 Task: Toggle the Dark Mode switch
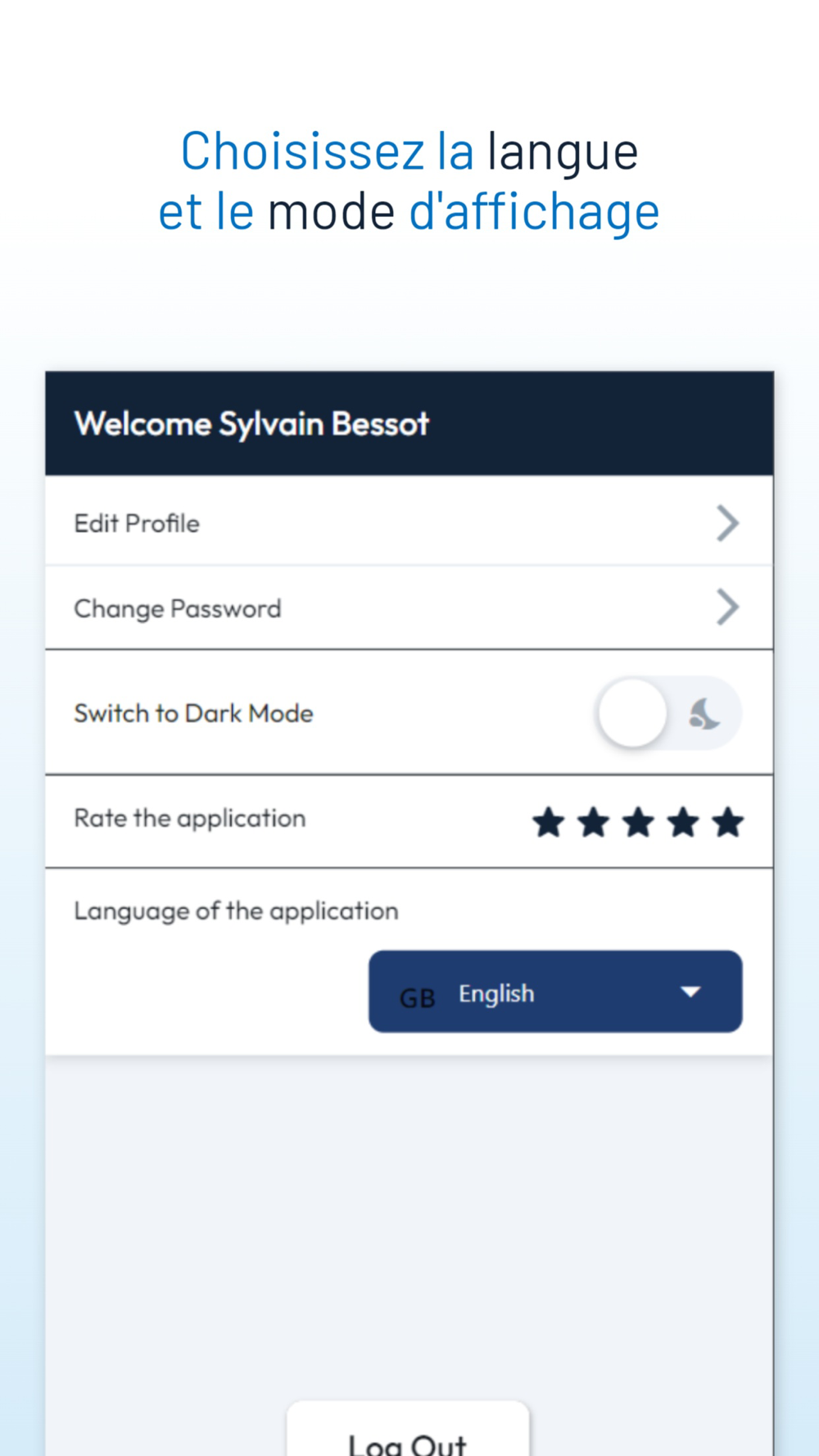[x=668, y=713]
